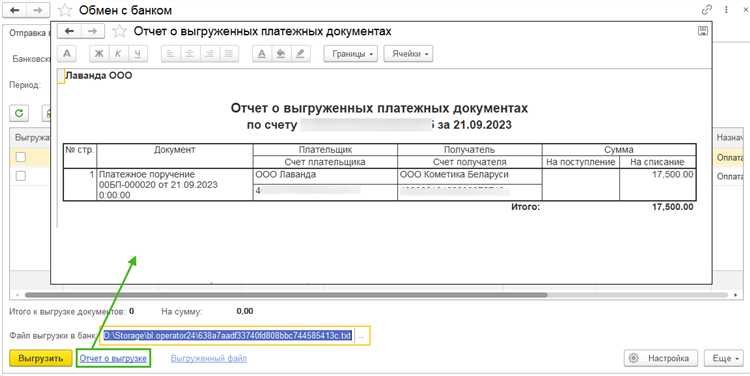
Task: Go forward in Обмен с банком window
Action: tap(38, 10)
